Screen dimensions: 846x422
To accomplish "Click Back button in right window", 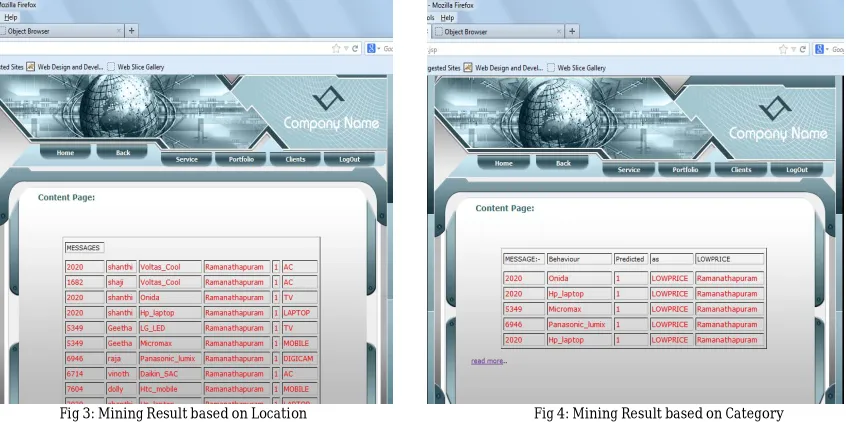I will pos(563,163).
